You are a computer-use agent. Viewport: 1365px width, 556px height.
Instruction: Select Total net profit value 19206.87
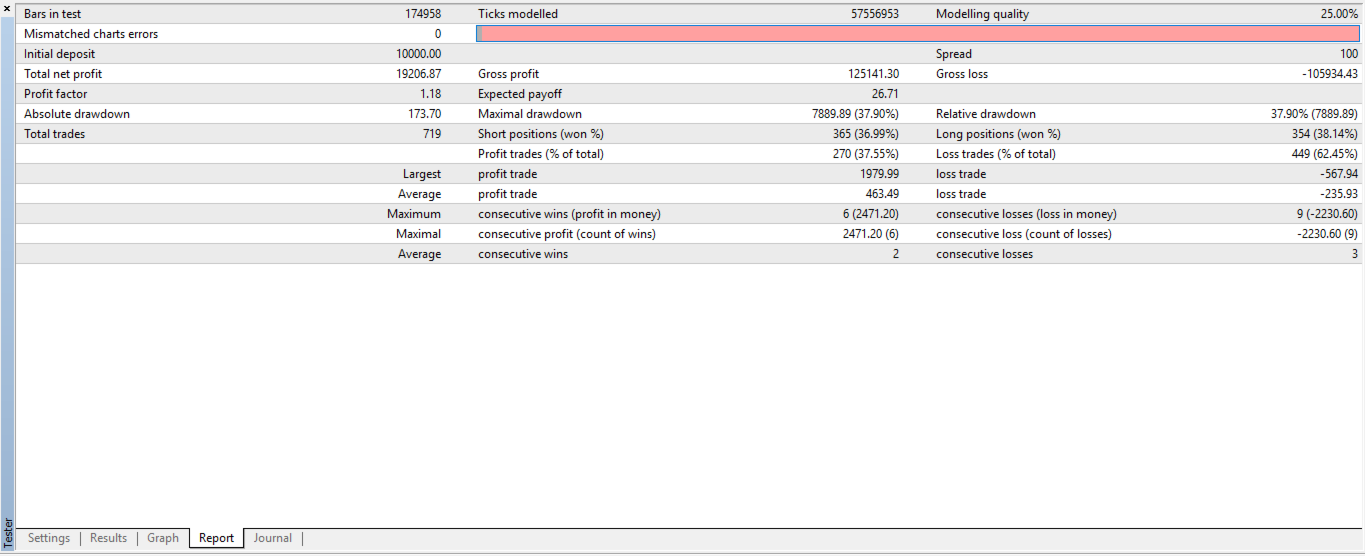pyautogui.click(x=419, y=74)
